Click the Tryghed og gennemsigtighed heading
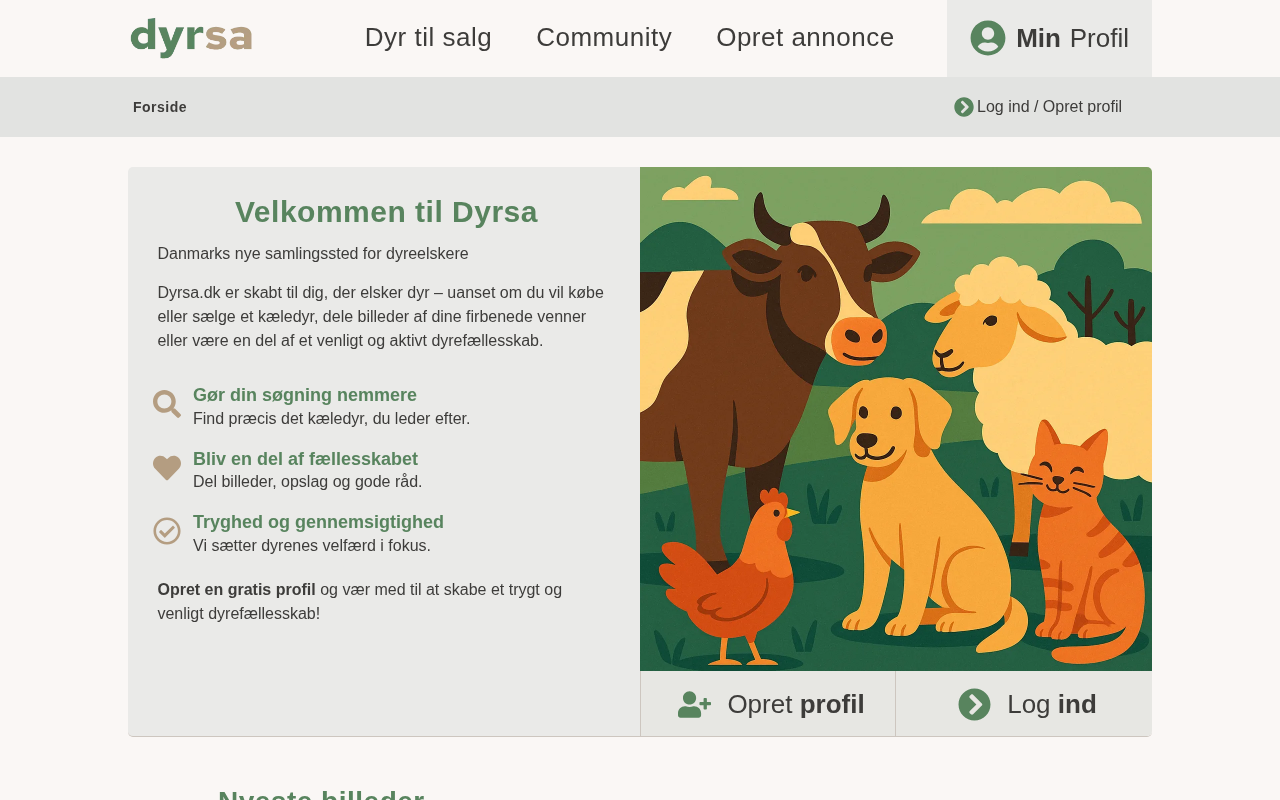1280x800 pixels. click(318, 522)
